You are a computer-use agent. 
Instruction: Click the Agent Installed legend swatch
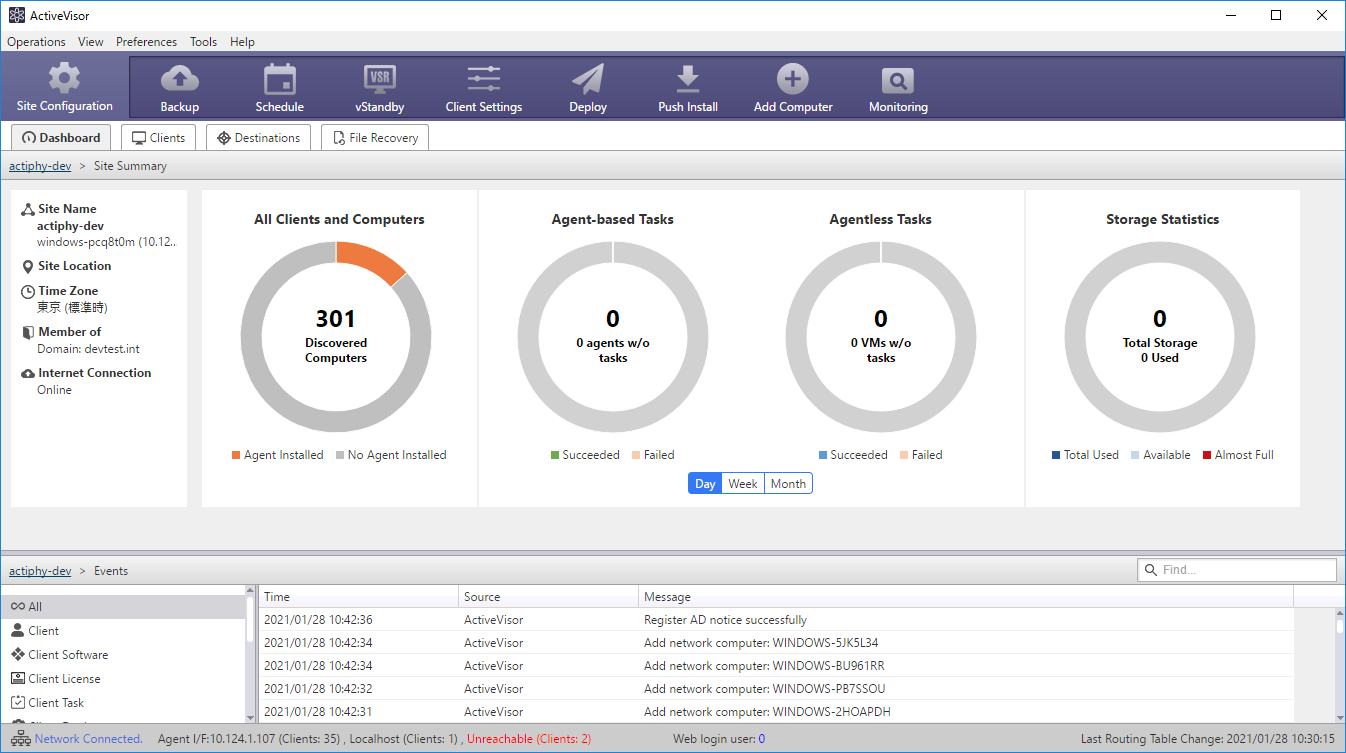click(235, 455)
